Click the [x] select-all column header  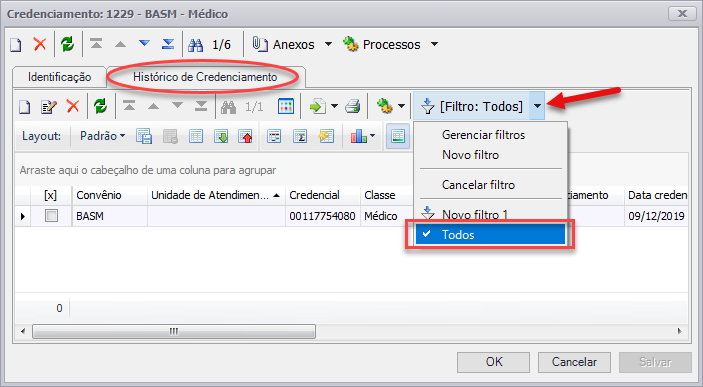pyautogui.click(x=51, y=195)
